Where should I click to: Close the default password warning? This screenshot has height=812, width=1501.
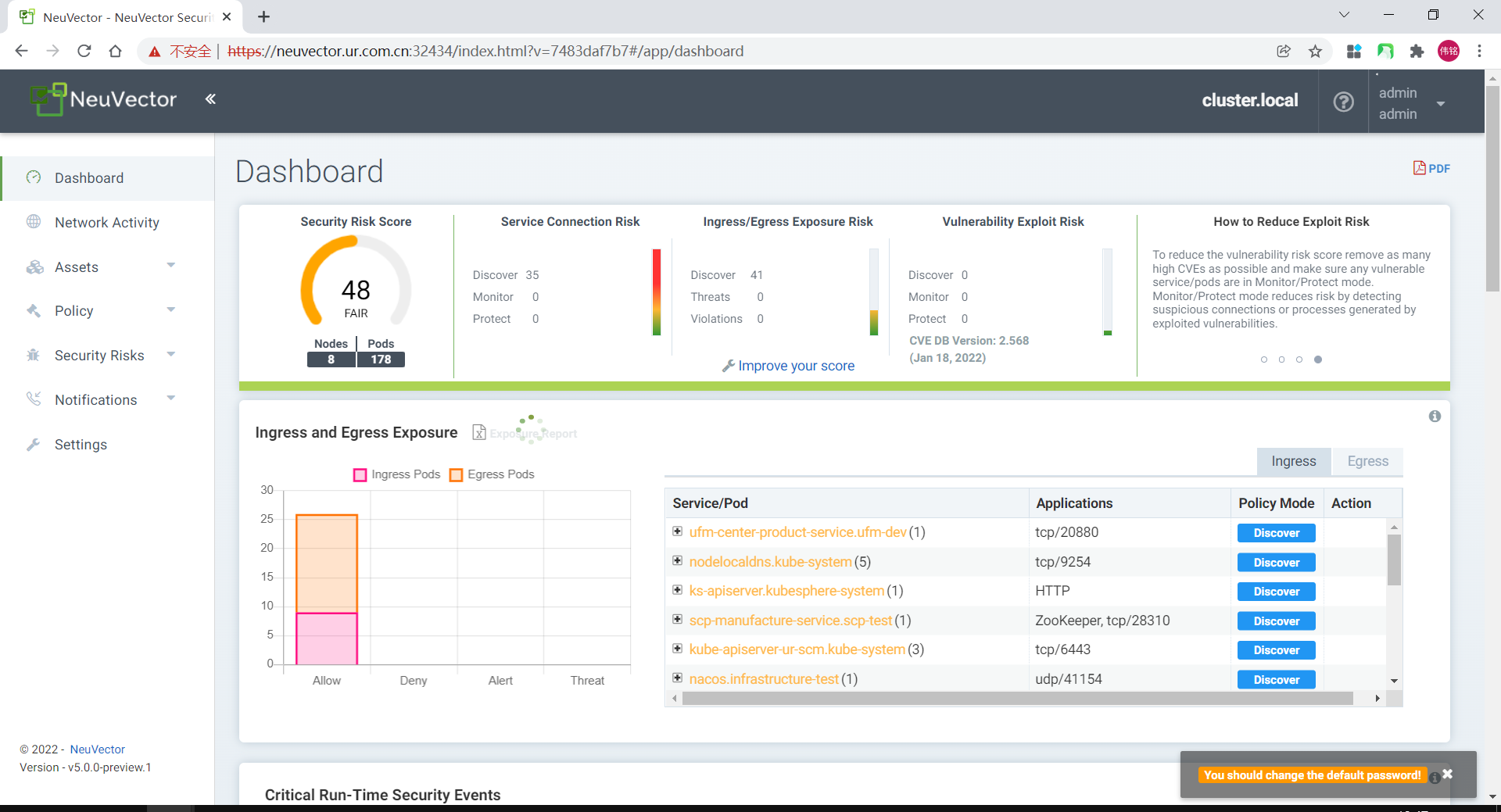point(1448,774)
